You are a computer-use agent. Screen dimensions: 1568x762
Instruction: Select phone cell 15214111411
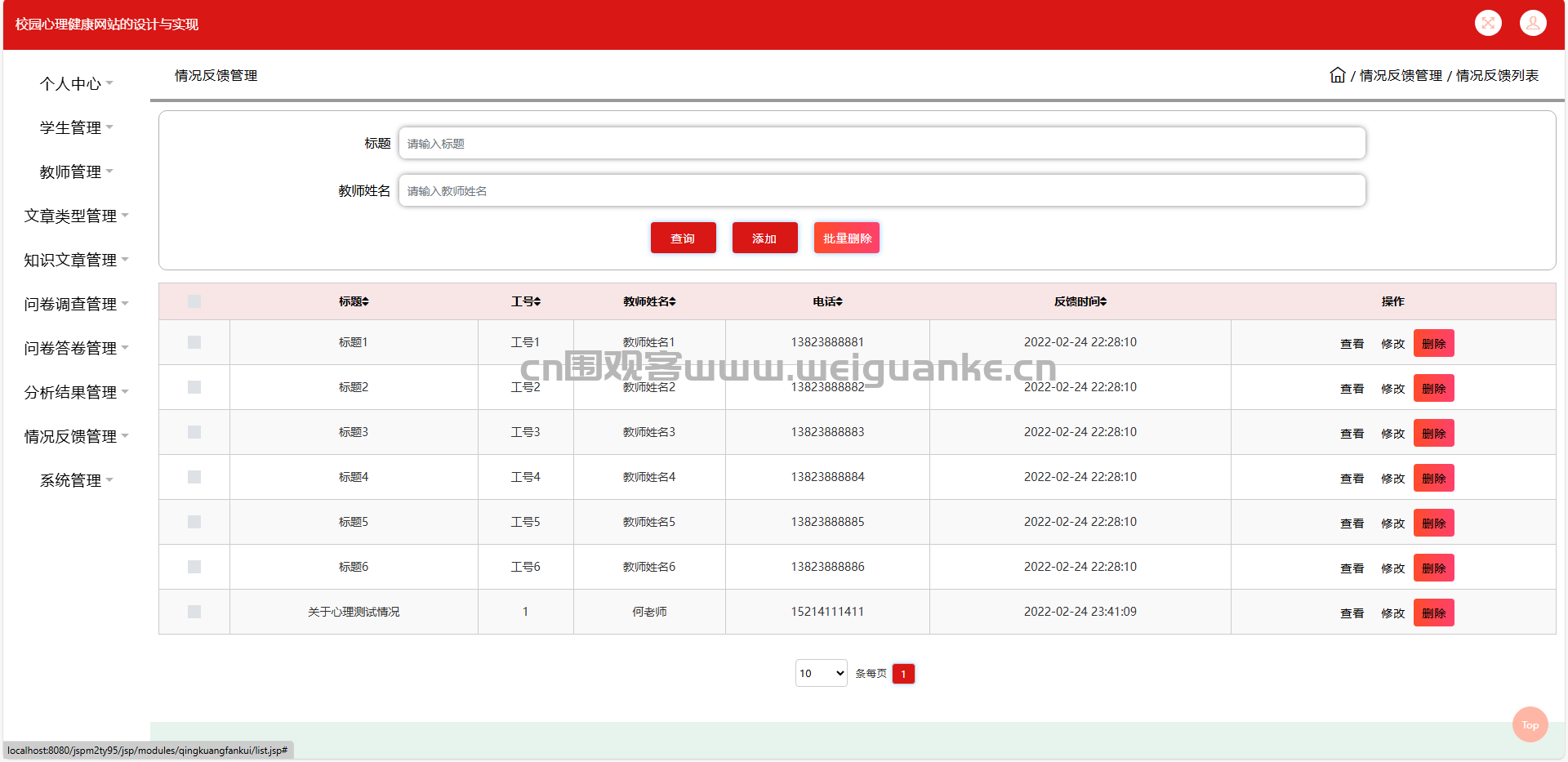point(827,612)
